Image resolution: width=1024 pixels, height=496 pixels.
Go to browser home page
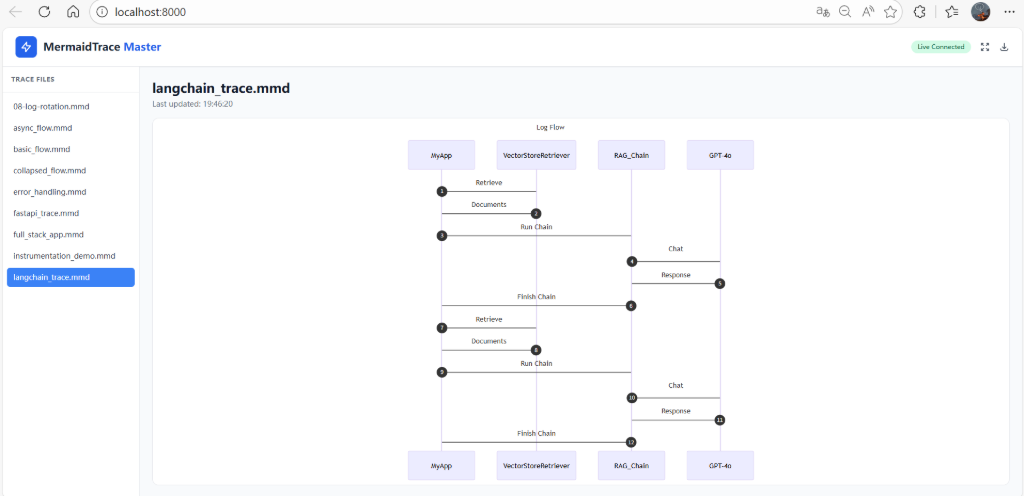point(74,12)
